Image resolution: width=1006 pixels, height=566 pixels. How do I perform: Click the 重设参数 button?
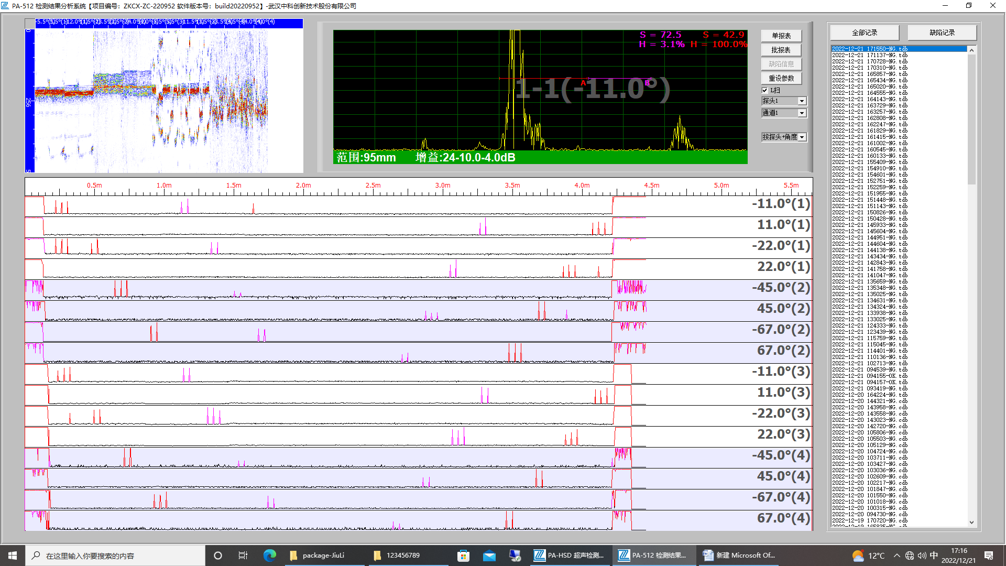(781, 78)
